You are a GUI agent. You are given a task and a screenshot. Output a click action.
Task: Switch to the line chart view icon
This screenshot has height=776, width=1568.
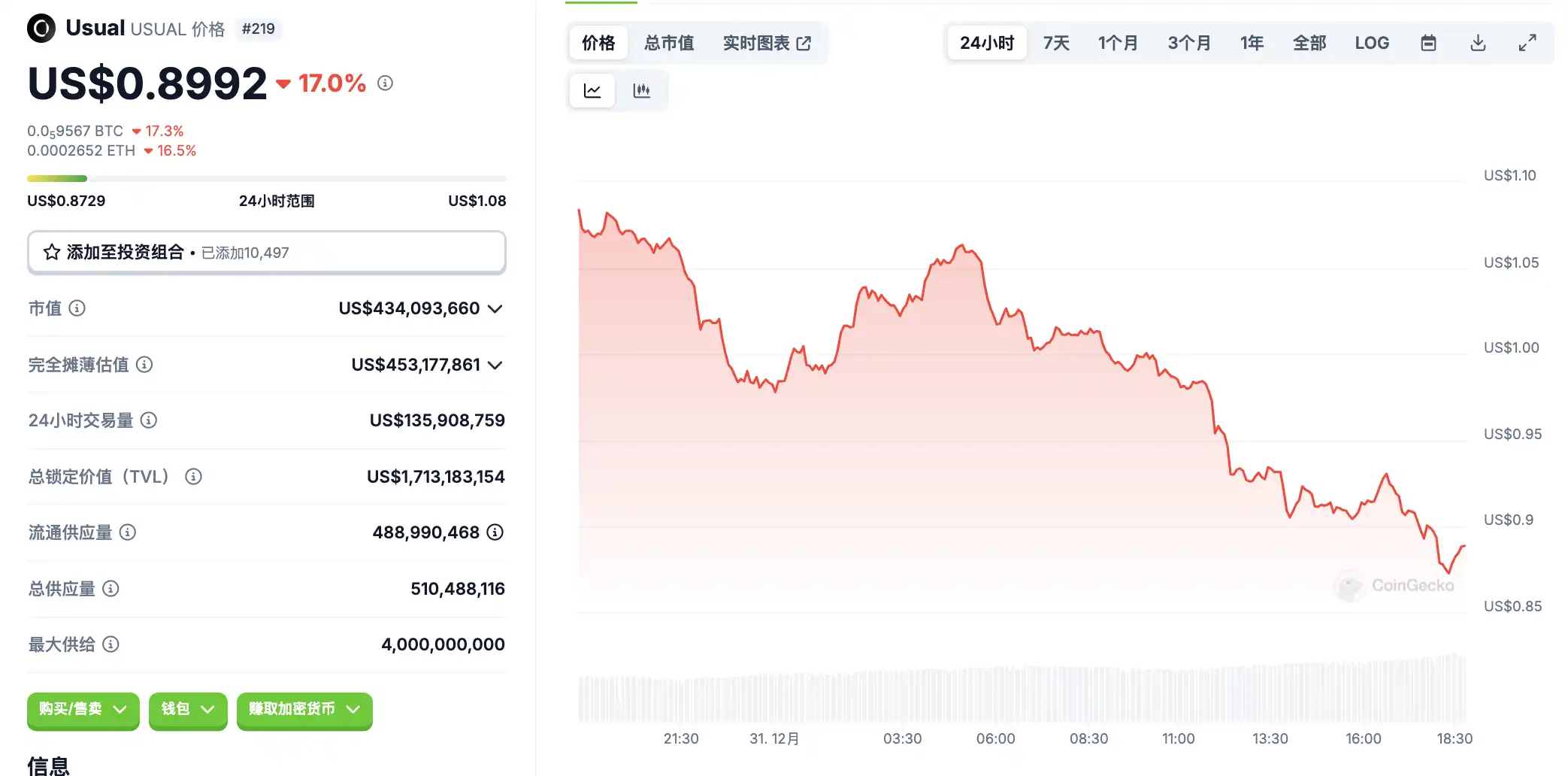point(592,91)
